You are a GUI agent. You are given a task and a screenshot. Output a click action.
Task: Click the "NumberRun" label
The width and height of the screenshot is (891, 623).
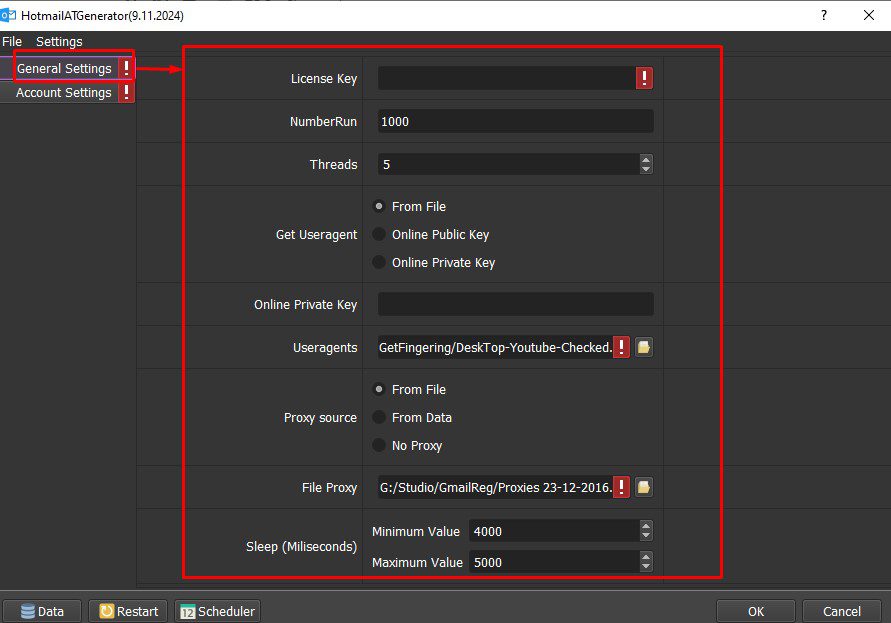(323, 122)
